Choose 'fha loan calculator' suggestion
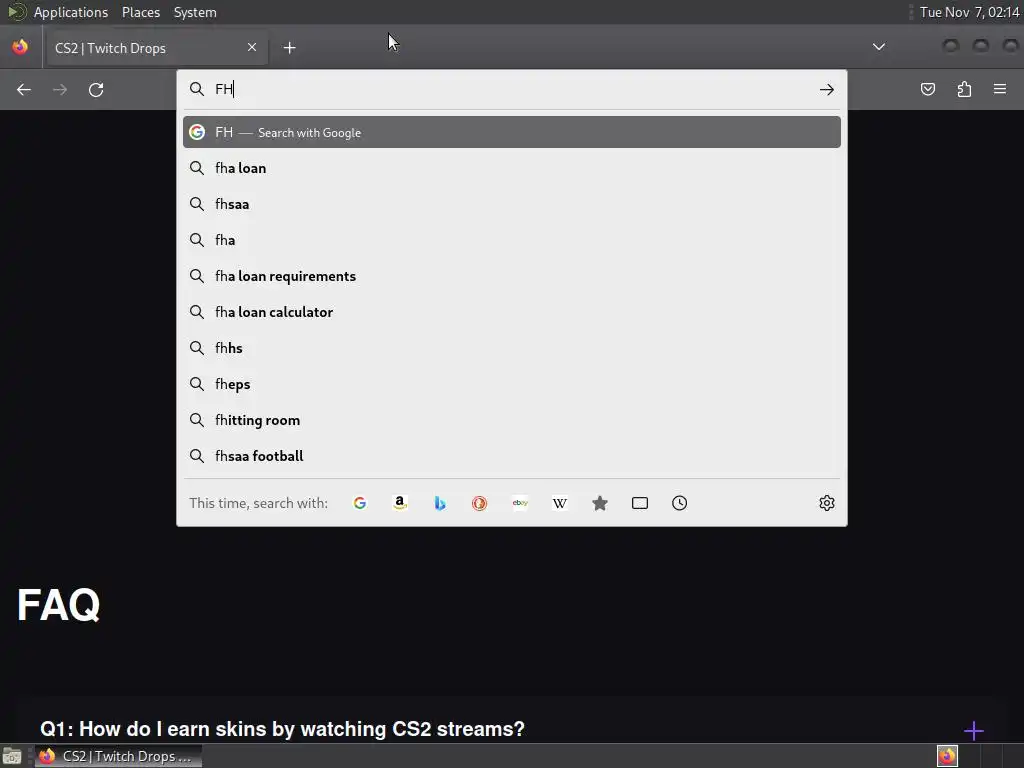This screenshot has height=768, width=1024. click(511, 312)
